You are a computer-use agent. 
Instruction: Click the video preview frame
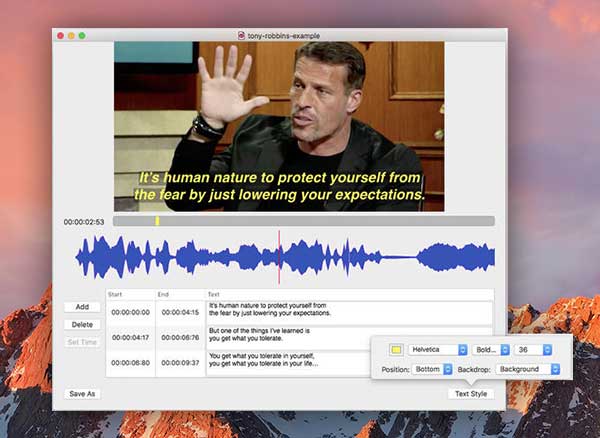tap(279, 126)
